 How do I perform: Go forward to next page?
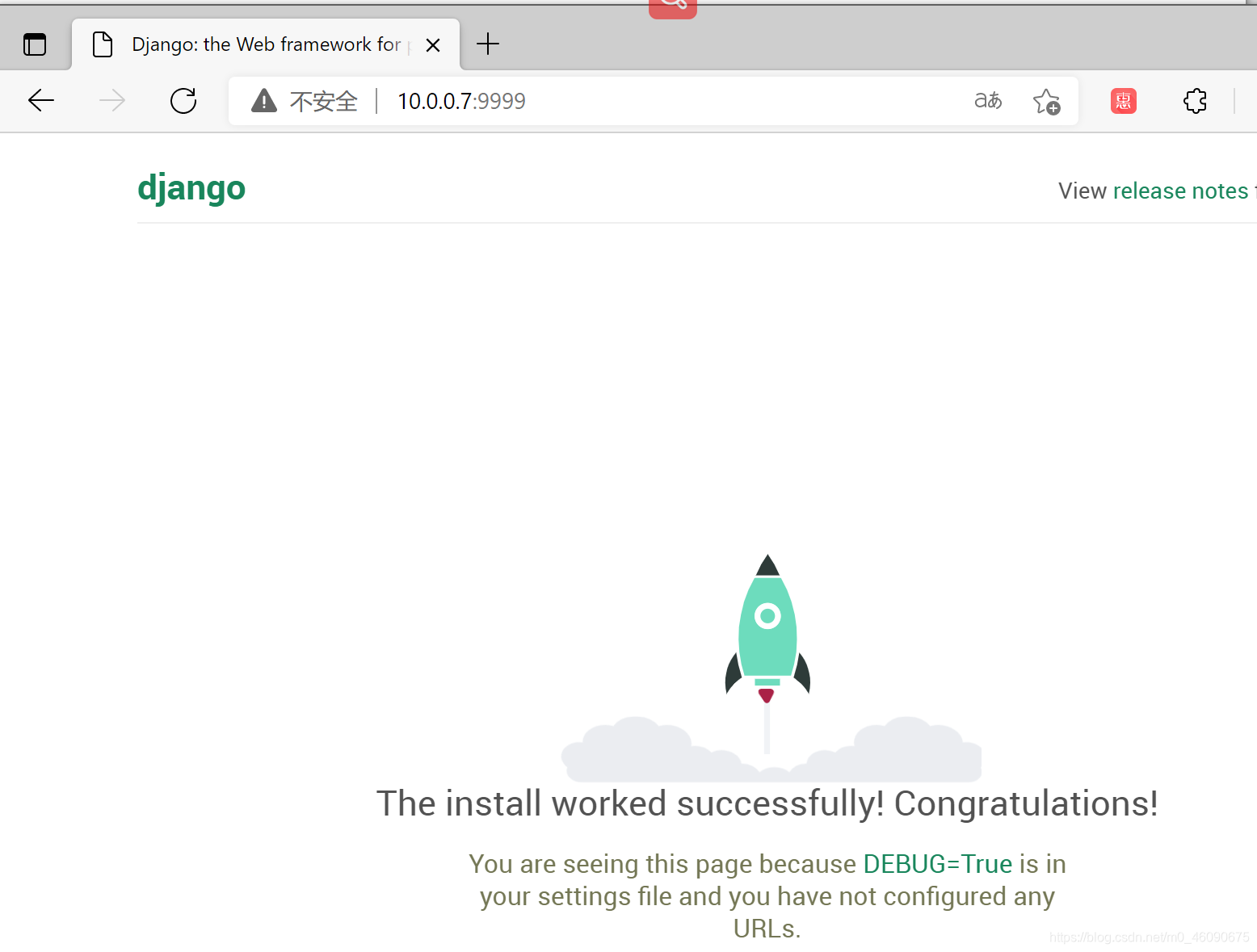click(112, 101)
